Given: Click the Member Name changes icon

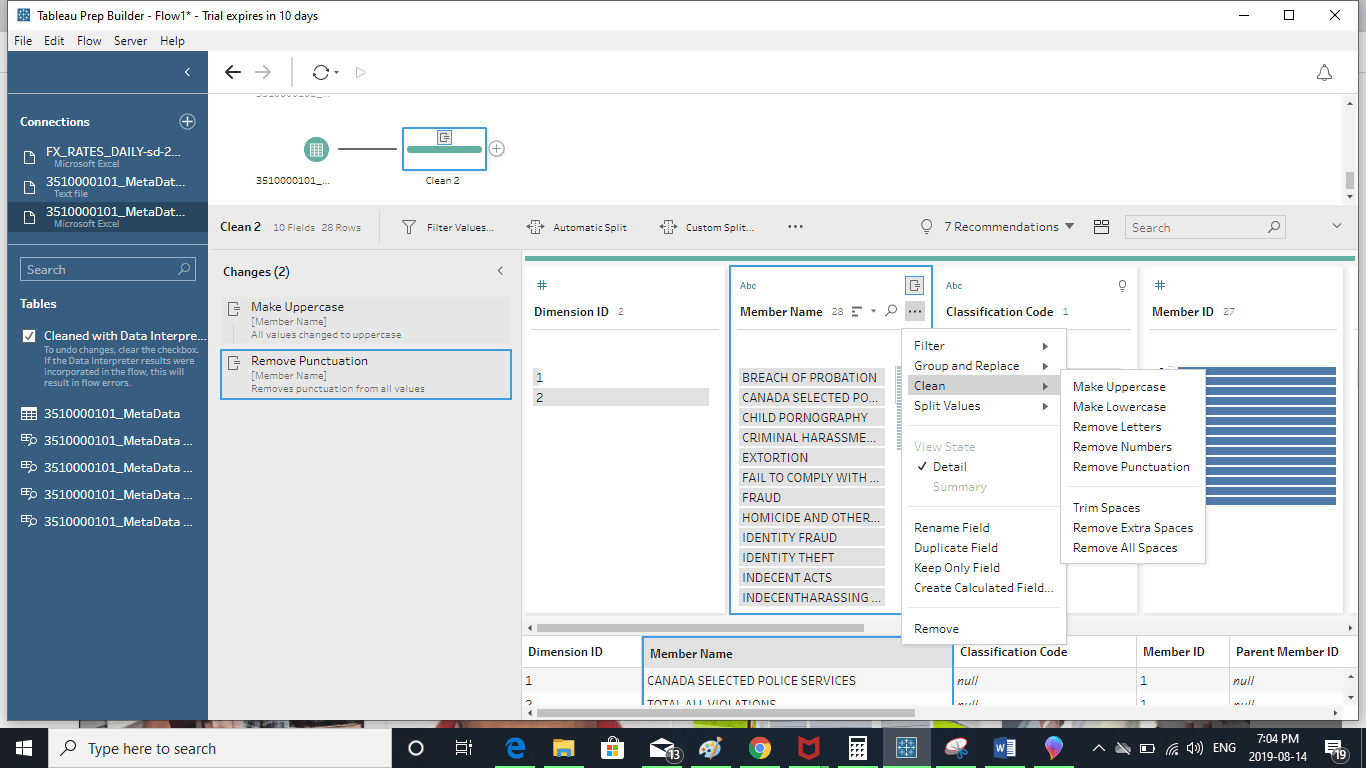Looking at the screenshot, I should click(x=914, y=285).
